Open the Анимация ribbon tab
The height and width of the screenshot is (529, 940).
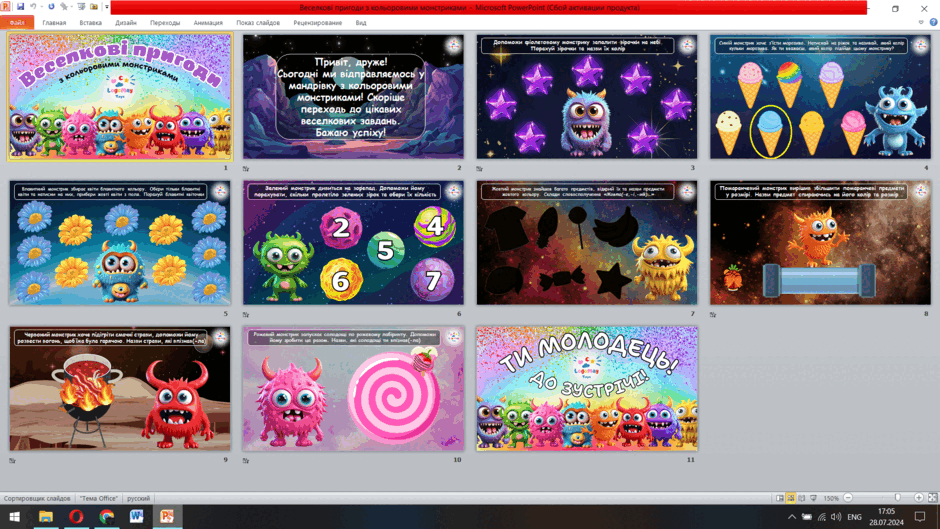[x=208, y=23]
